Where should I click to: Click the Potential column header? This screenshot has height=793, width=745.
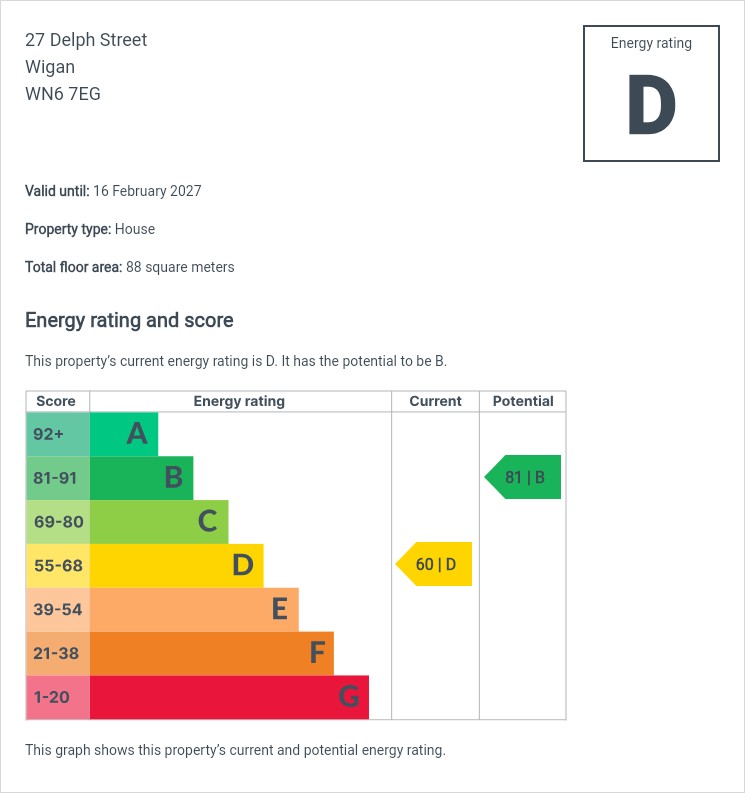pyautogui.click(x=523, y=401)
